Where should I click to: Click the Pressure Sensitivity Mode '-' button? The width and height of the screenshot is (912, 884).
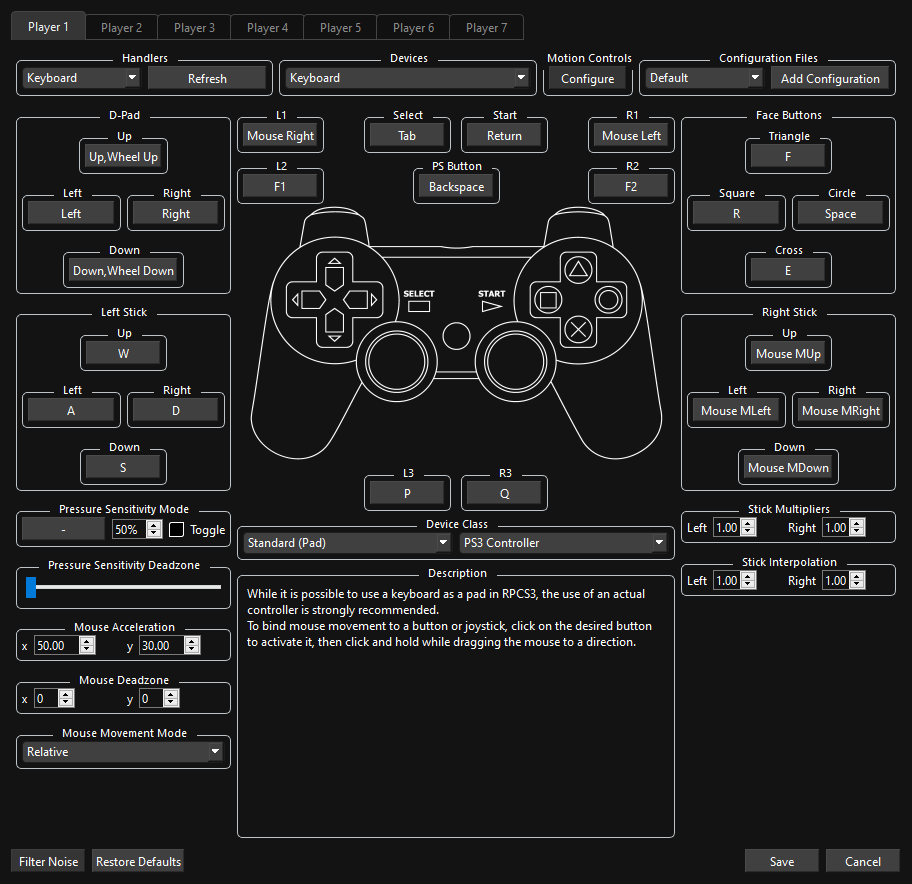tap(63, 529)
